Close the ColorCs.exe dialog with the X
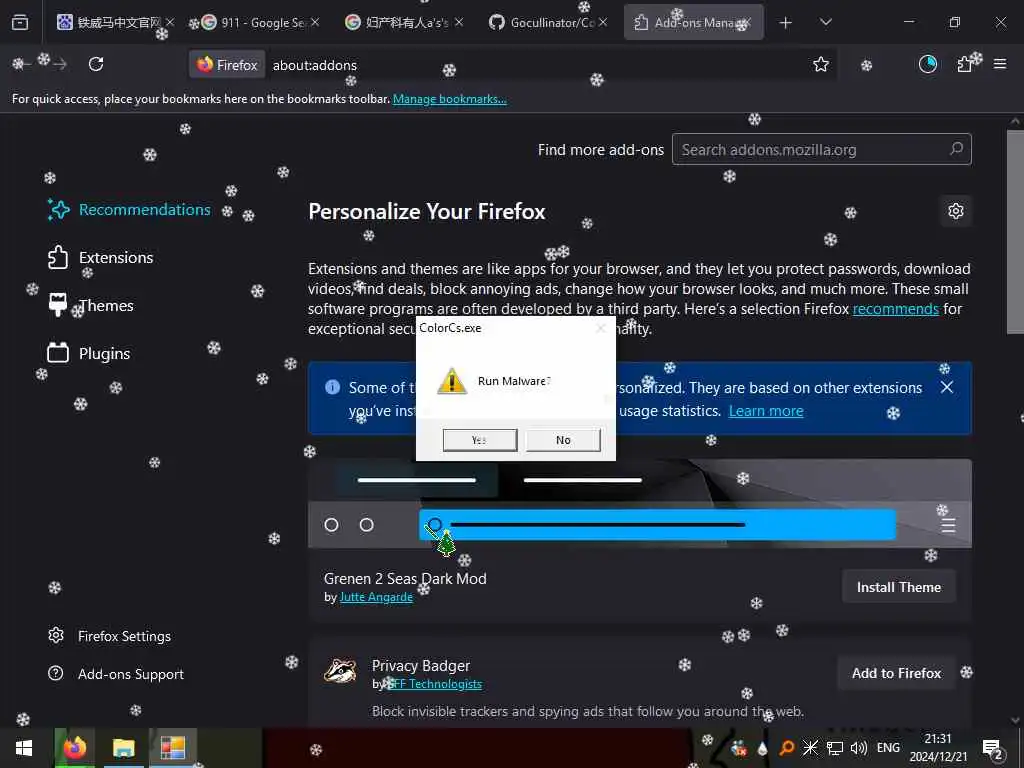This screenshot has height=768, width=1024. 601,328
